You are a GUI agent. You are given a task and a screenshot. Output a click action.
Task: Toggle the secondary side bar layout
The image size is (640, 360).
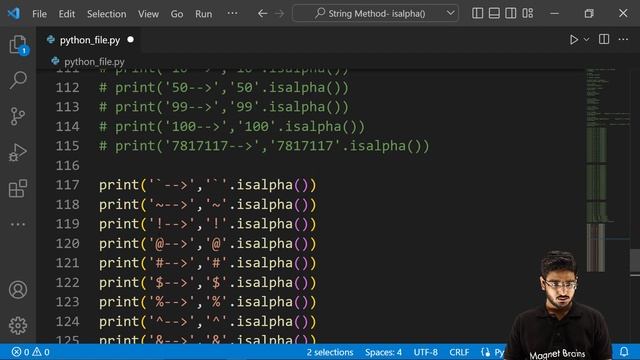tap(511, 13)
